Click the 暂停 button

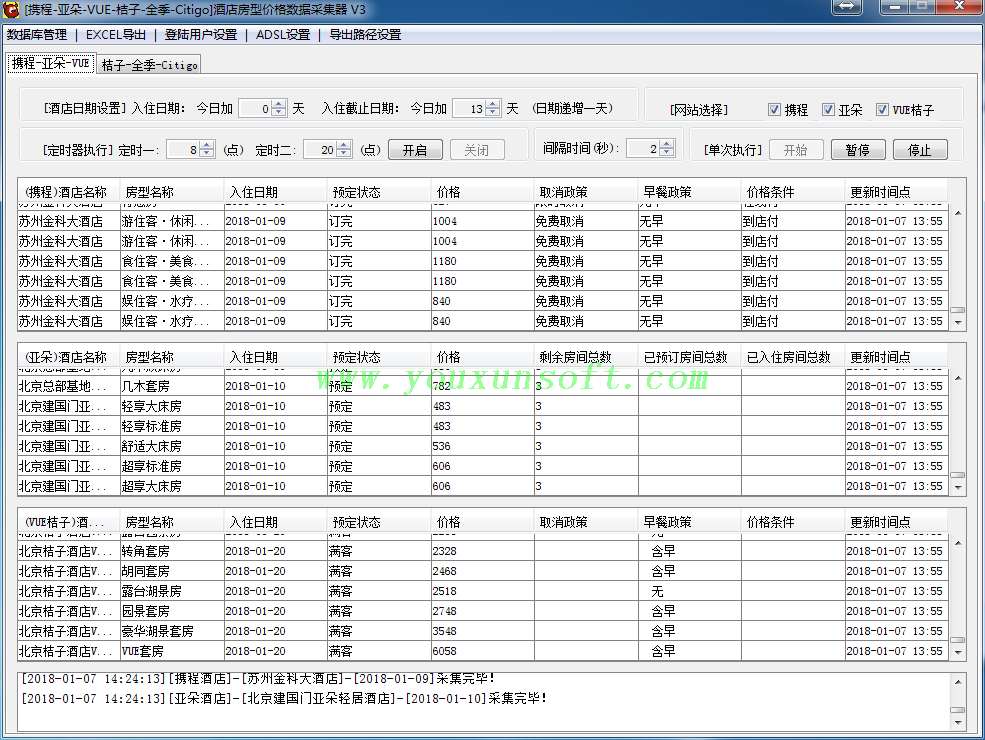(858, 150)
